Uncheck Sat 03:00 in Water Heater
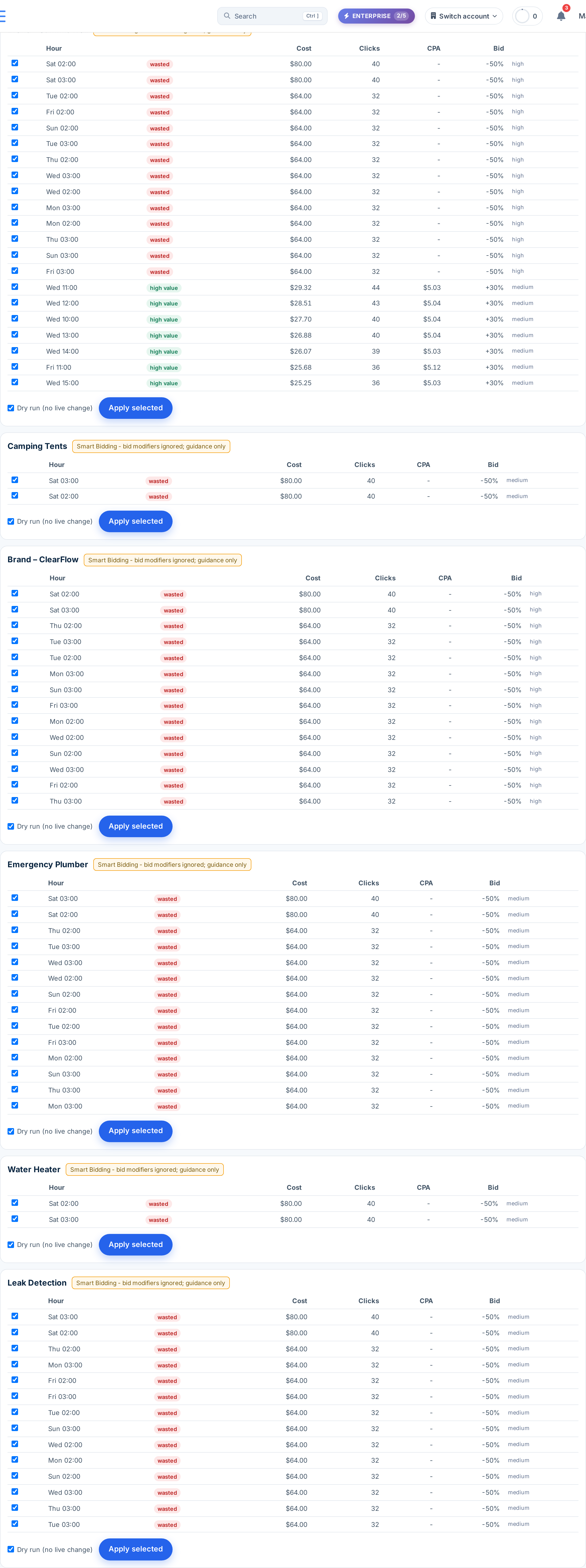 [15, 1219]
